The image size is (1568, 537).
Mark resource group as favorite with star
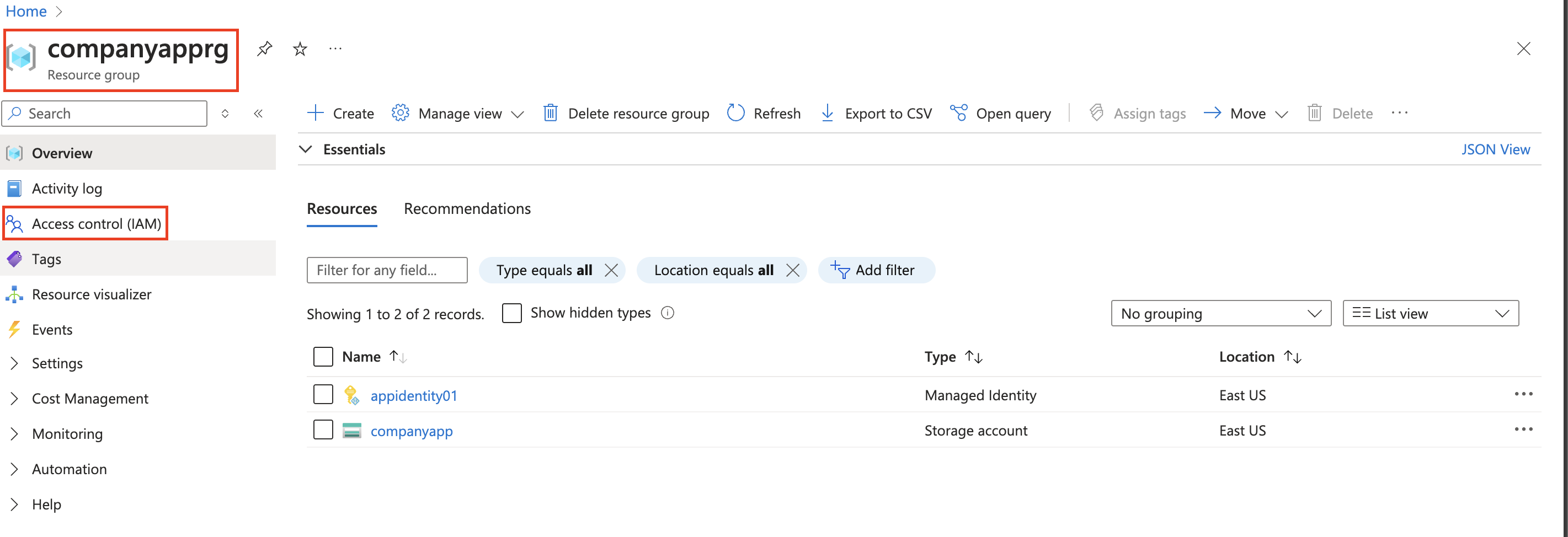click(300, 49)
